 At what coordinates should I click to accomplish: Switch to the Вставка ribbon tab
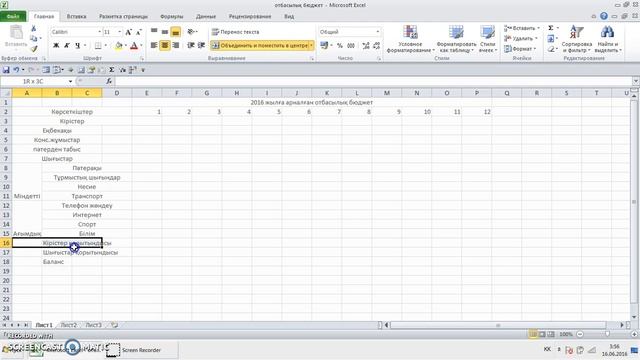coord(76,16)
